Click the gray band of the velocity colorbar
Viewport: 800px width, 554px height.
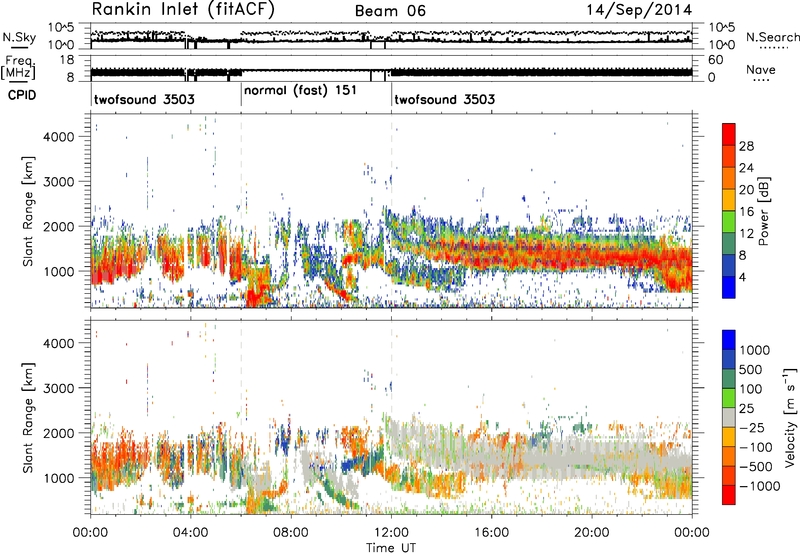729,418
